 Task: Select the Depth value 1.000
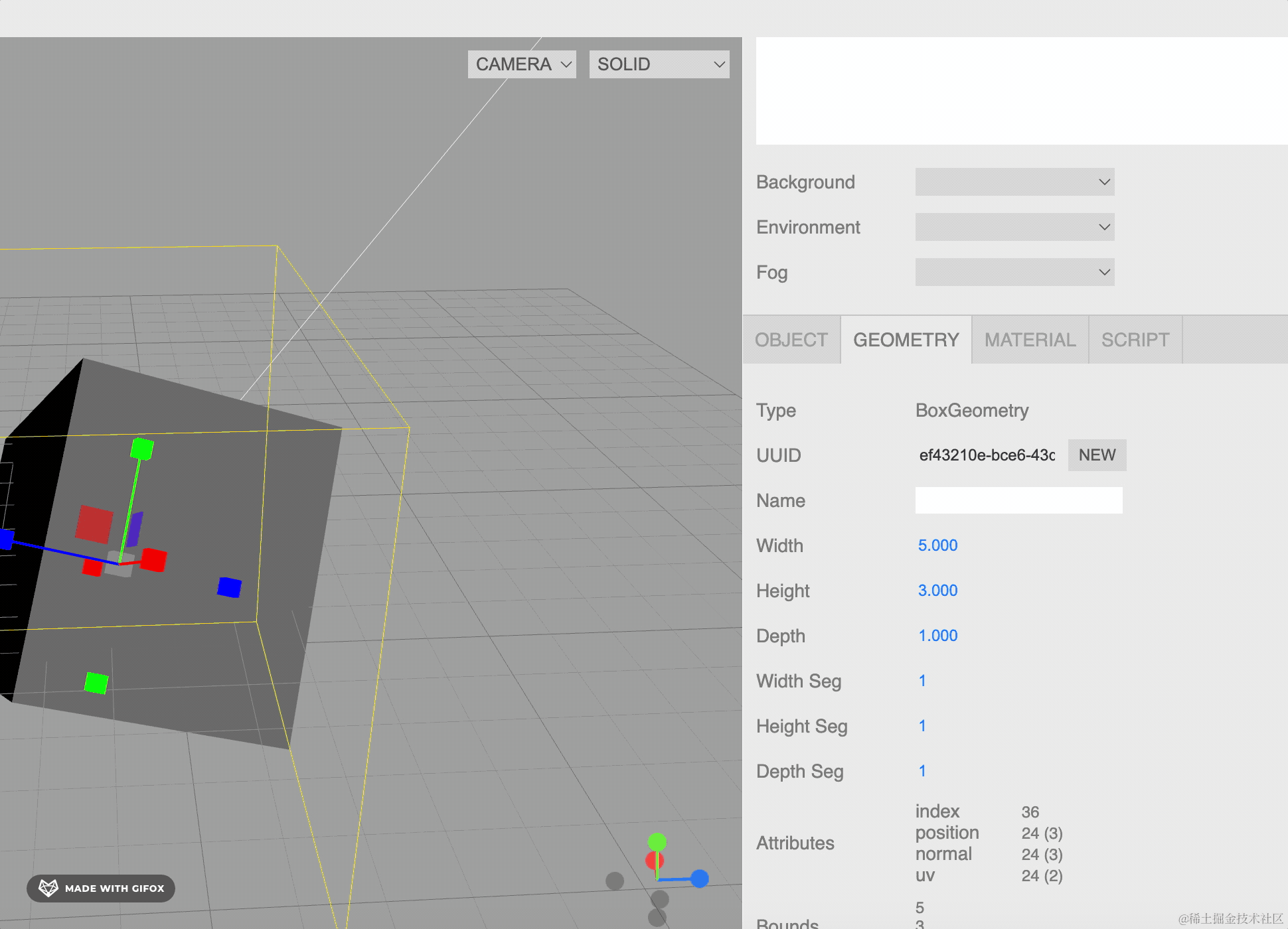pyautogui.click(x=937, y=636)
